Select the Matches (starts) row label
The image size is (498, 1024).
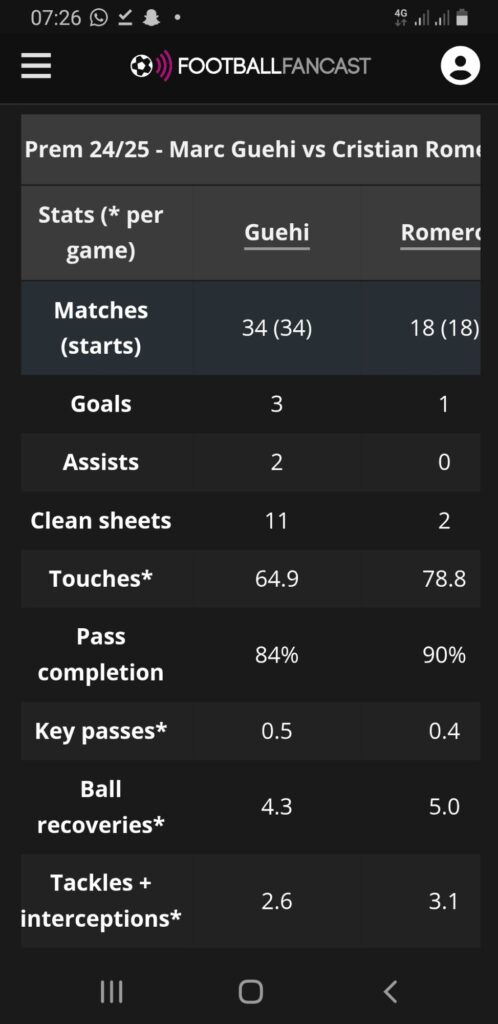[101, 328]
